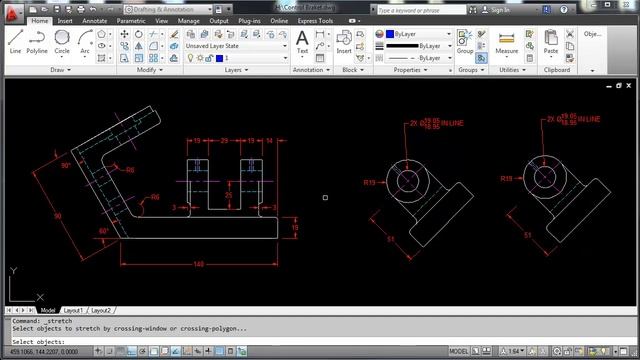This screenshot has height=360, width=640.
Task: Click the Insert block tool
Action: (344, 41)
